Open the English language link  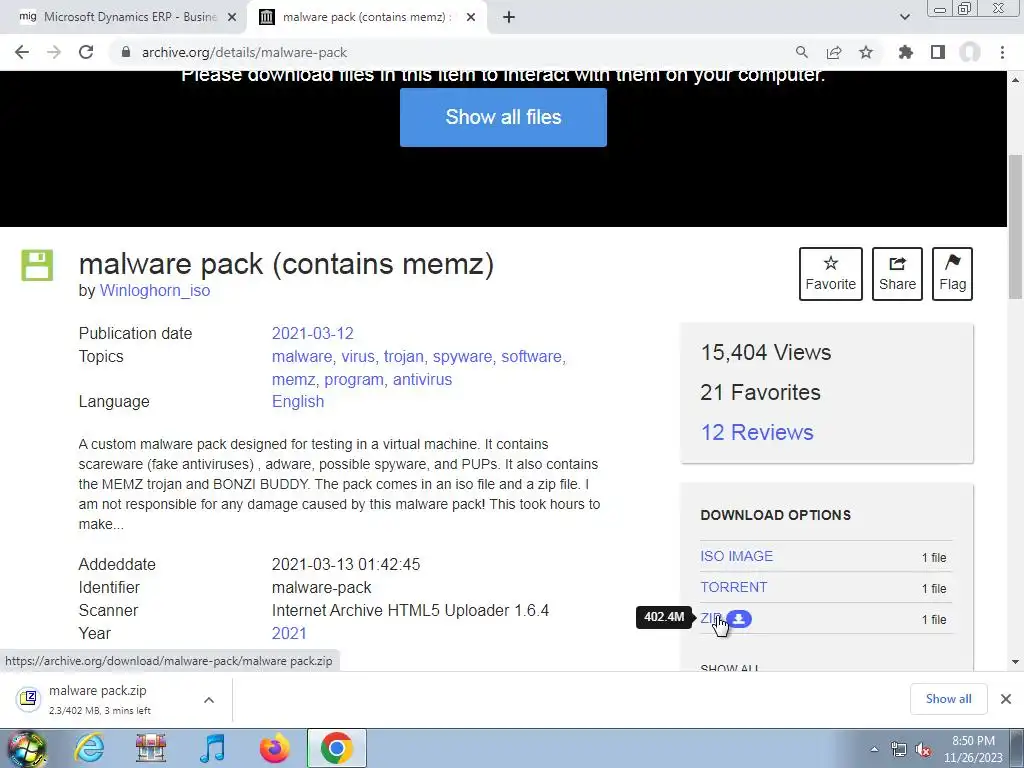coord(298,402)
